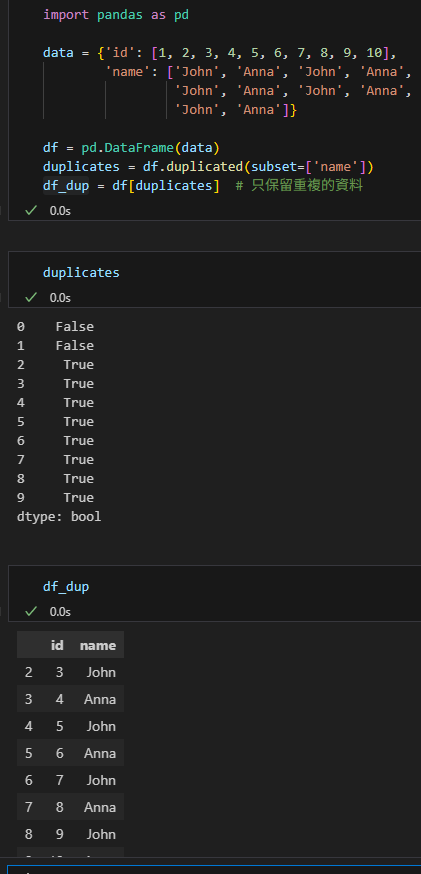Click the 'name' column header in table
Screen dimensions: 421x874
(98, 645)
